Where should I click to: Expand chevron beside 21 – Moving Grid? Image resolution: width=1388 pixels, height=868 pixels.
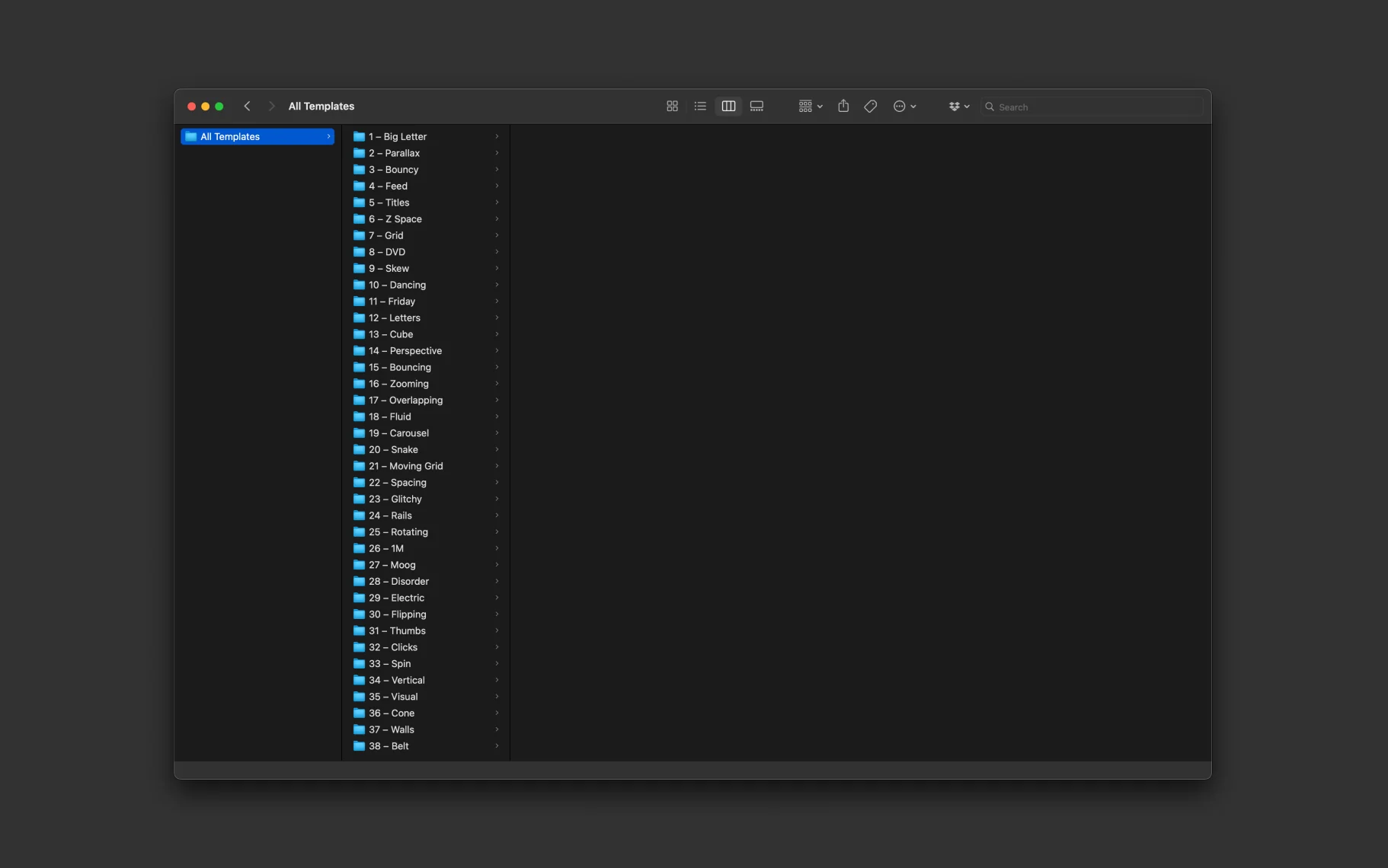[497, 466]
